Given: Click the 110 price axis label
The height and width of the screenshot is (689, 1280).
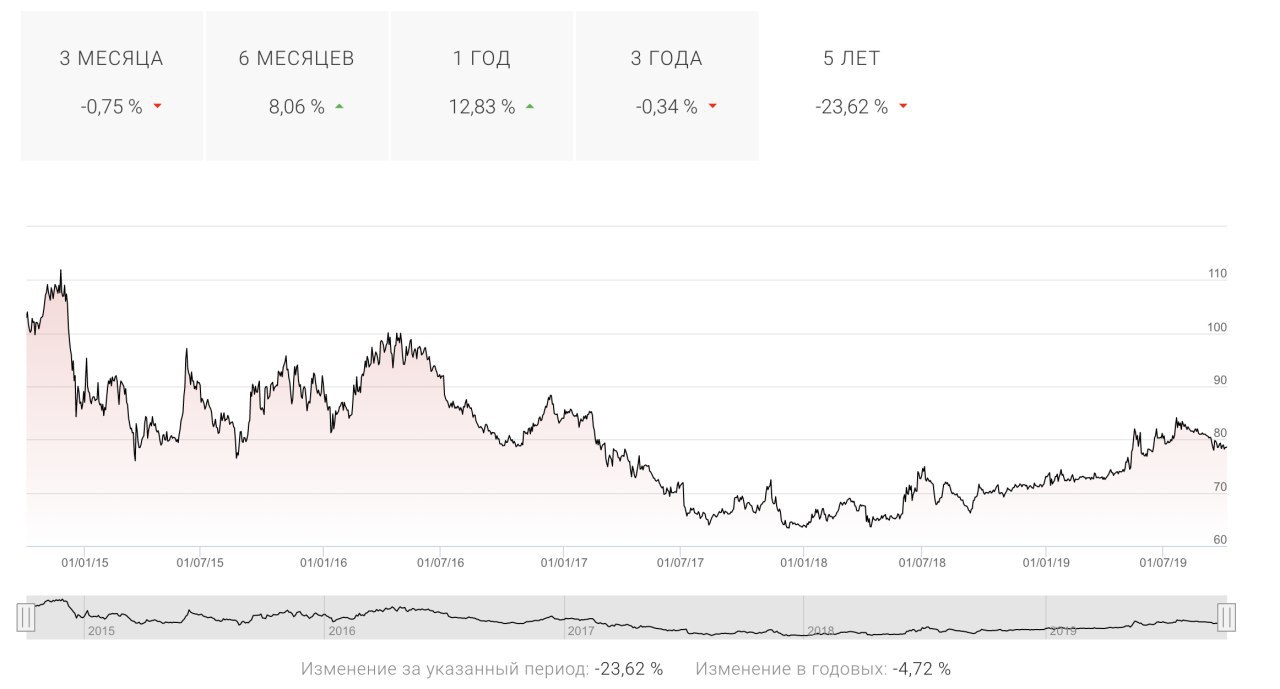Looking at the screenshot, I should [x=1217, y=273].
